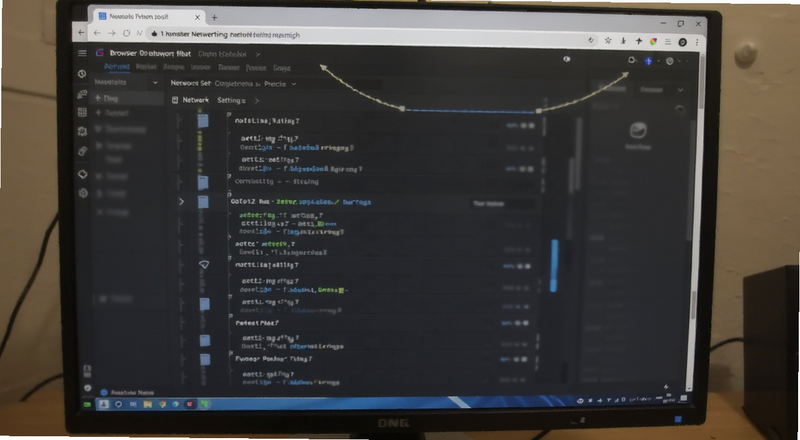Open the dropdown arrow after Network Set path
800x440 pixels.
click(x=293, y=84)
